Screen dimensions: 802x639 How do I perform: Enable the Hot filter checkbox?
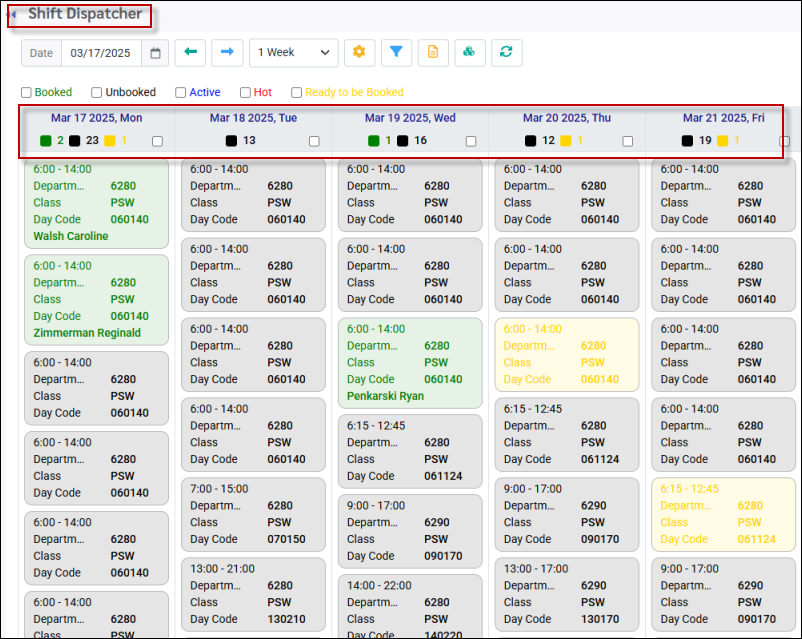[x=245, y=93]
